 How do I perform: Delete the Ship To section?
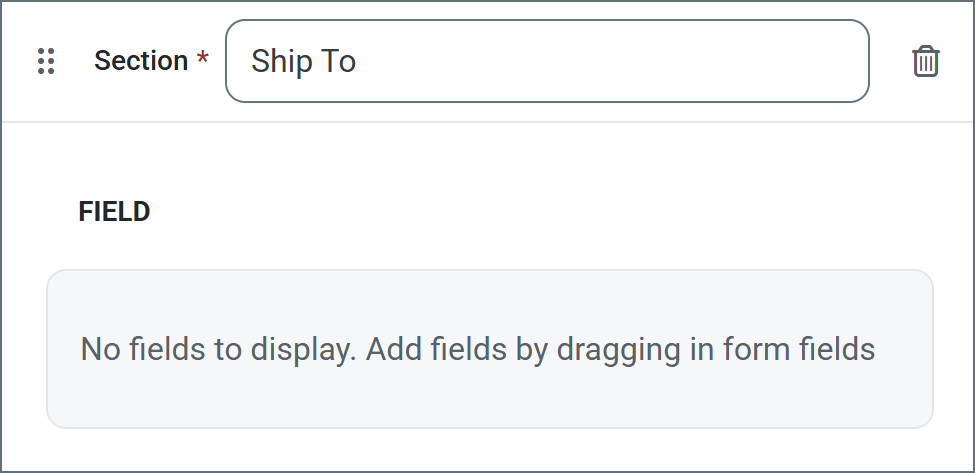tap(926, 61)
